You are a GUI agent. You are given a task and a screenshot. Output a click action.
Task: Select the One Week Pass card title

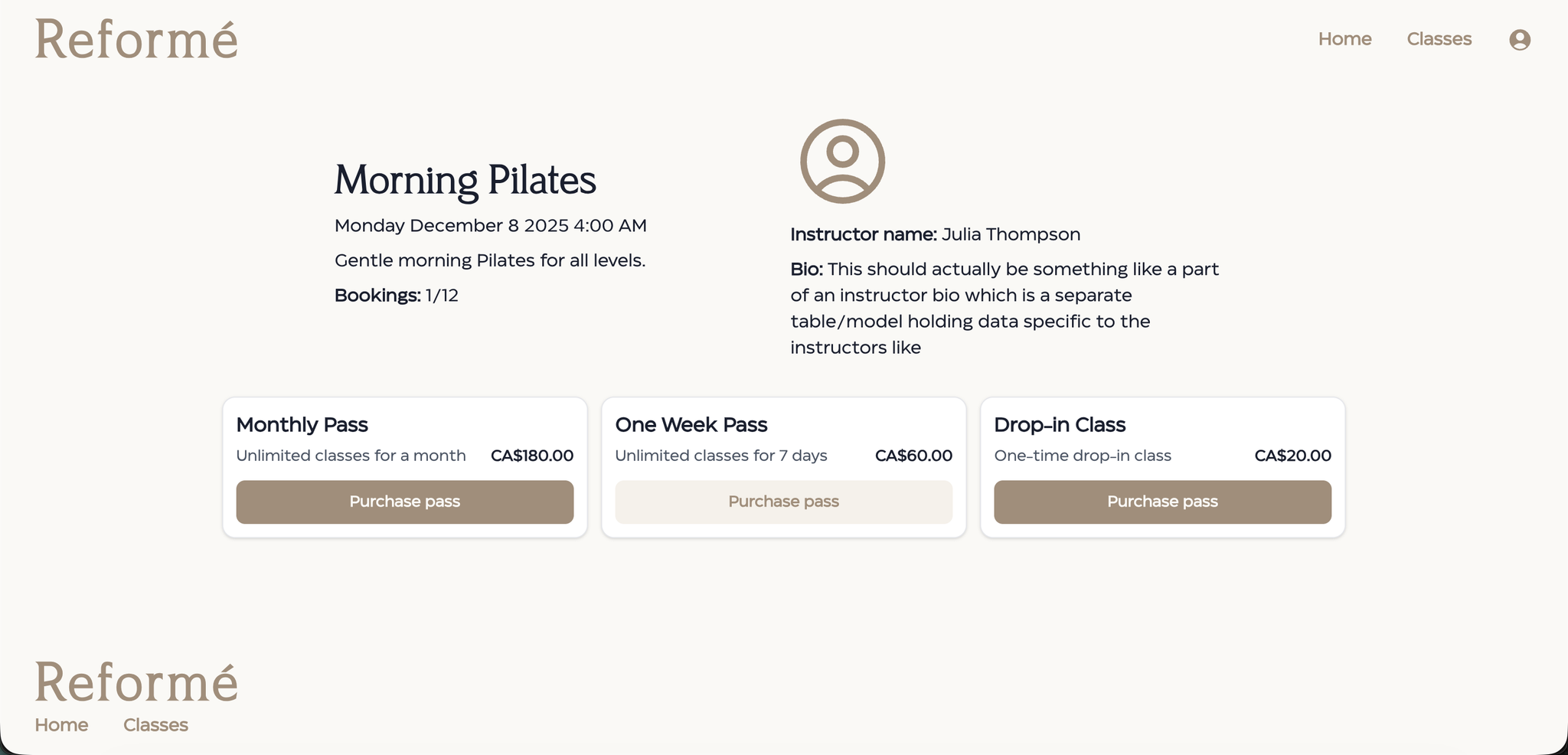click(x=691, y=425)
